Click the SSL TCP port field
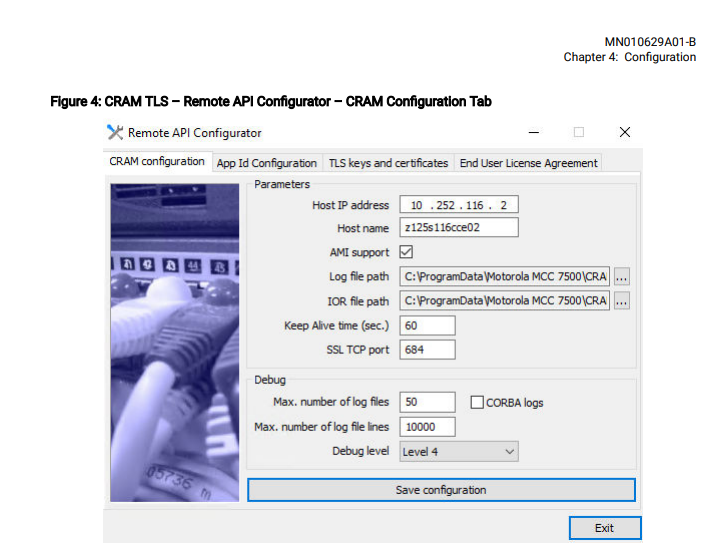Viewport: 722px width, 550px height. (x=427, y=350)
